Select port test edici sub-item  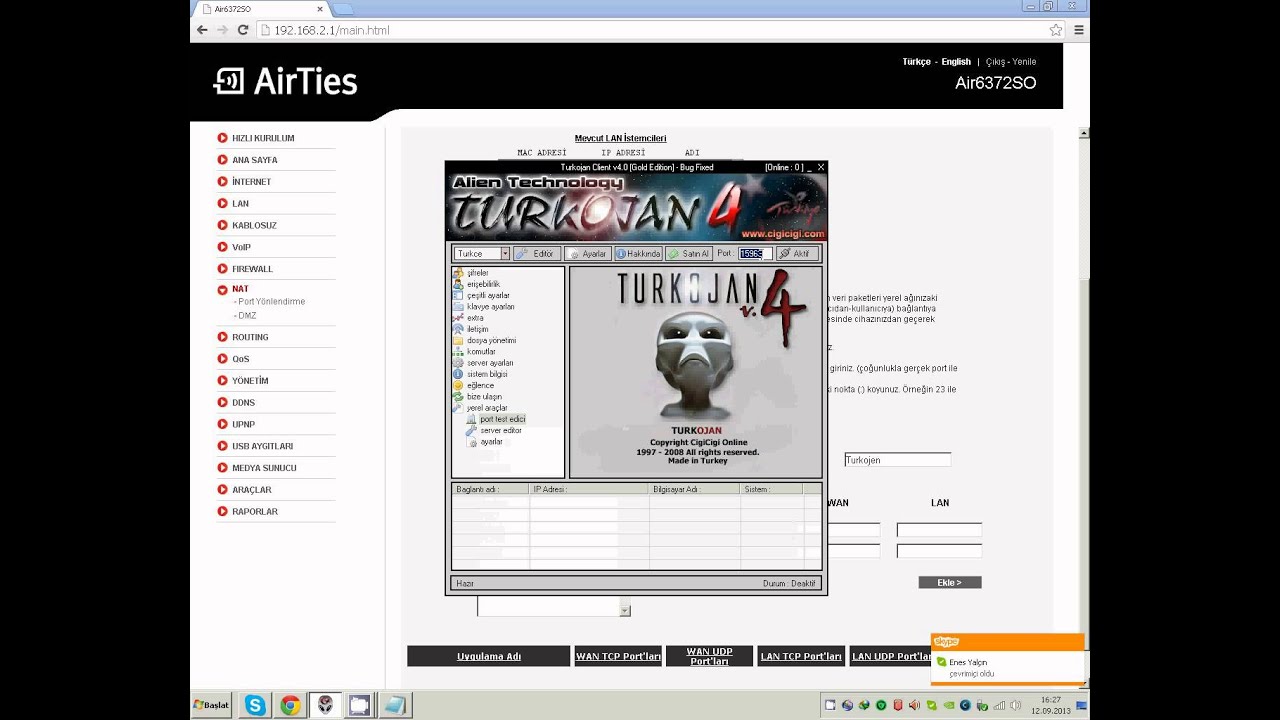pos(502,419)
